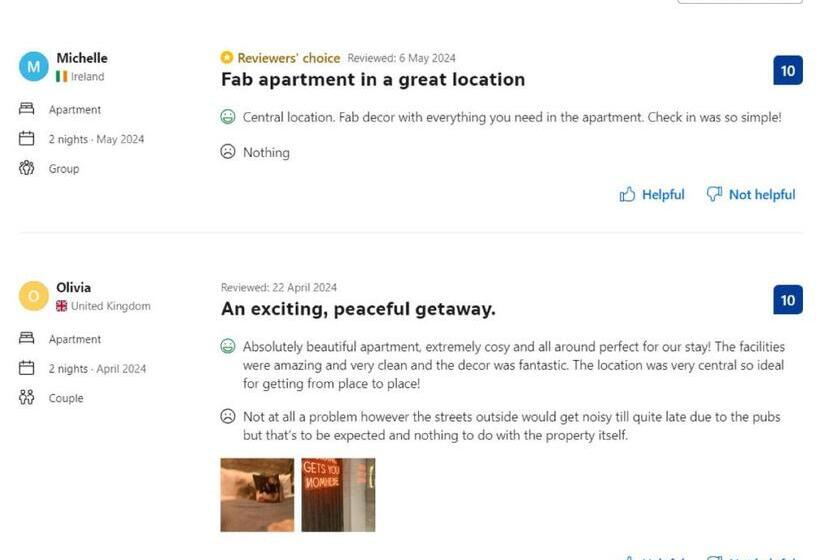The width and height of the screenshot is (820, 560).
Task: Click the "An exciting, peaceful getaway." title
Action: pos(358,309)
